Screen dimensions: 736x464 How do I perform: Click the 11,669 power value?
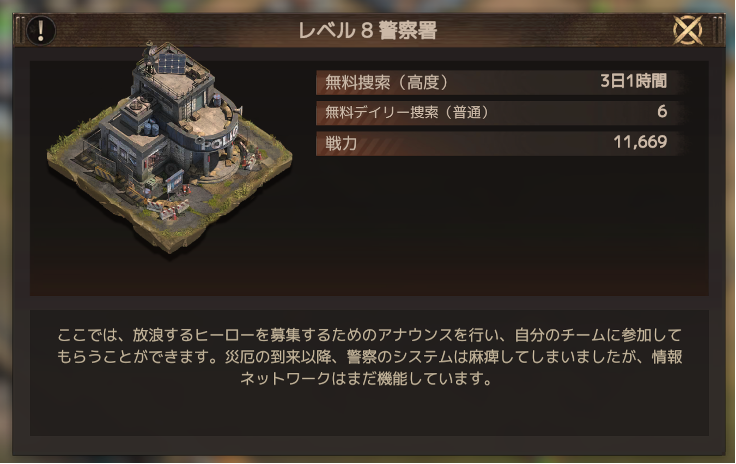tap(640, 142)
